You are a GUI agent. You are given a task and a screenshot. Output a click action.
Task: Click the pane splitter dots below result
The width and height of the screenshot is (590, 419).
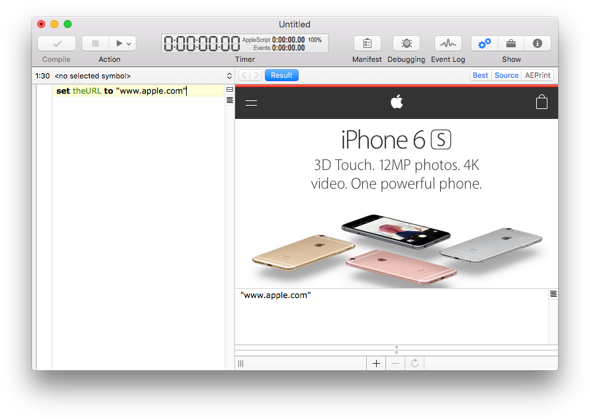396,350
